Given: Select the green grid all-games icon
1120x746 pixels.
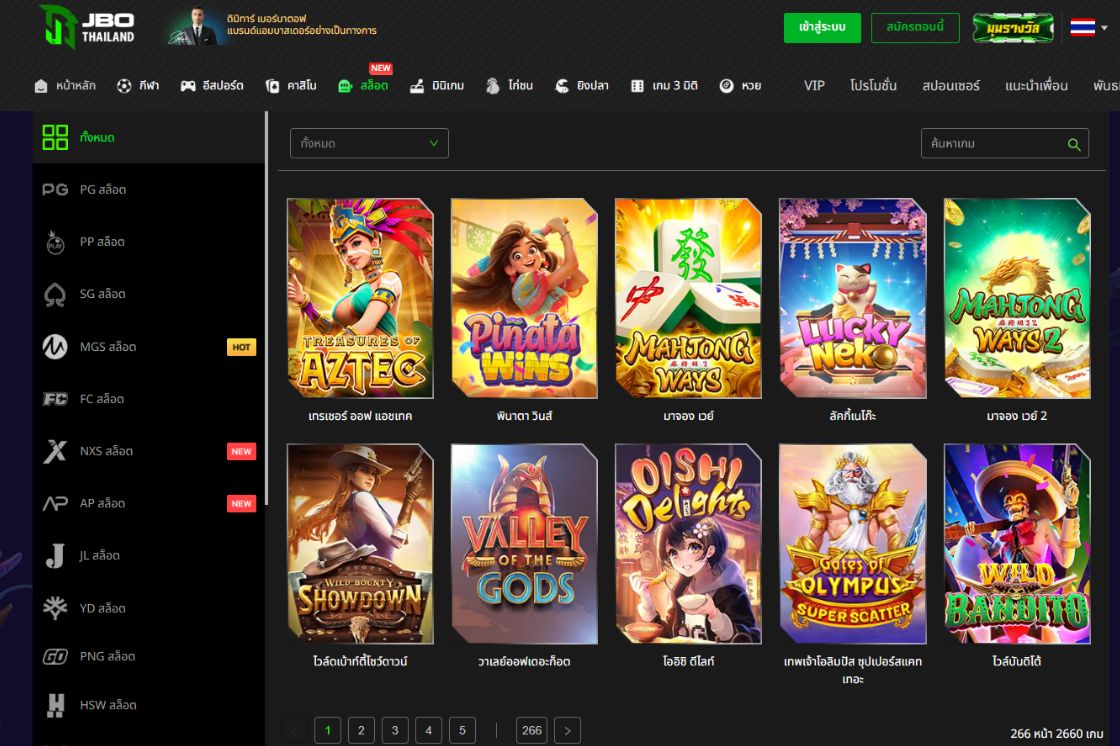Looking at the screenshot, I should [x=55, y=138].
